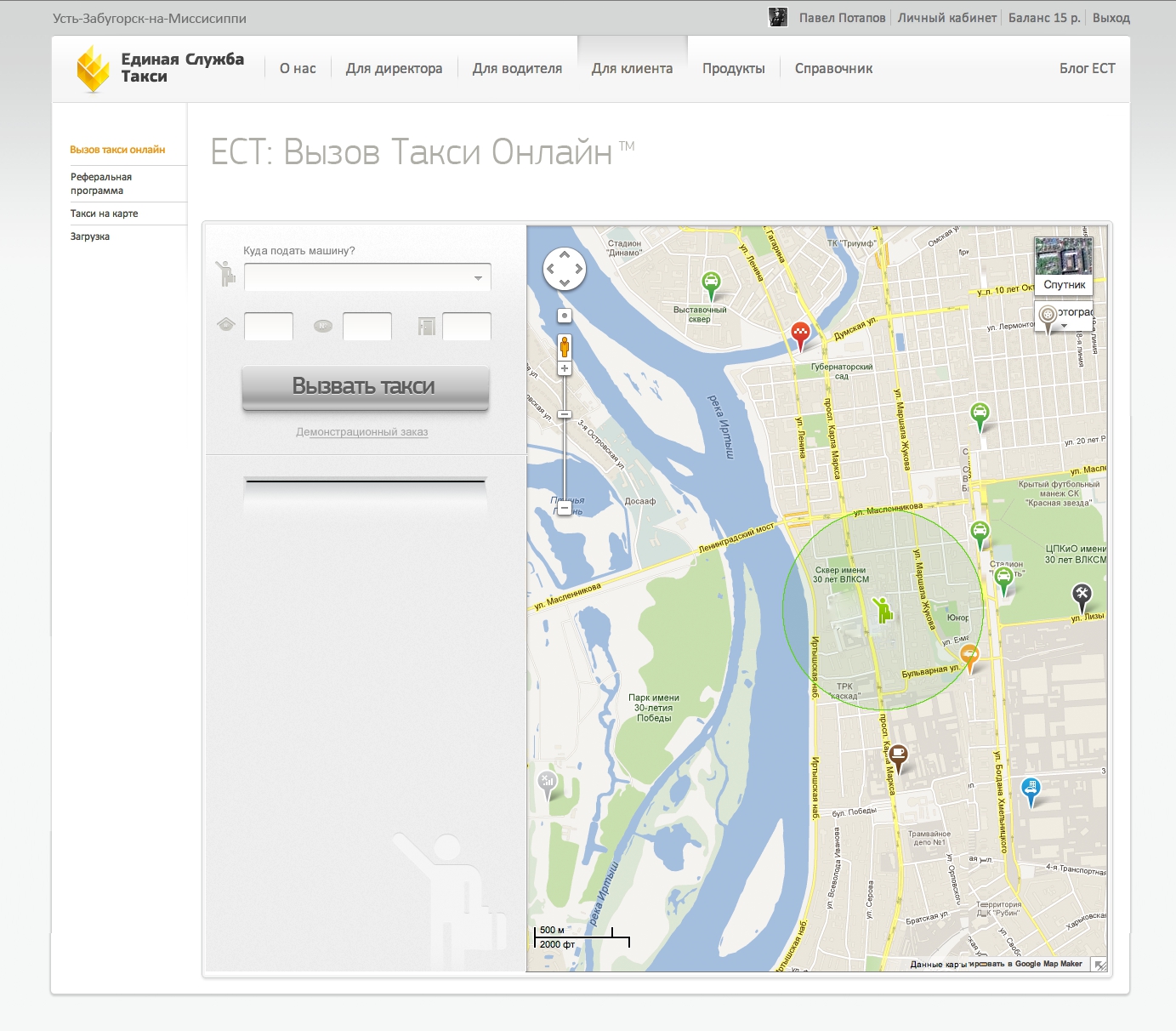Open the О нас menu item
The image size is (1176, 1031).
[x=298, y=69]
